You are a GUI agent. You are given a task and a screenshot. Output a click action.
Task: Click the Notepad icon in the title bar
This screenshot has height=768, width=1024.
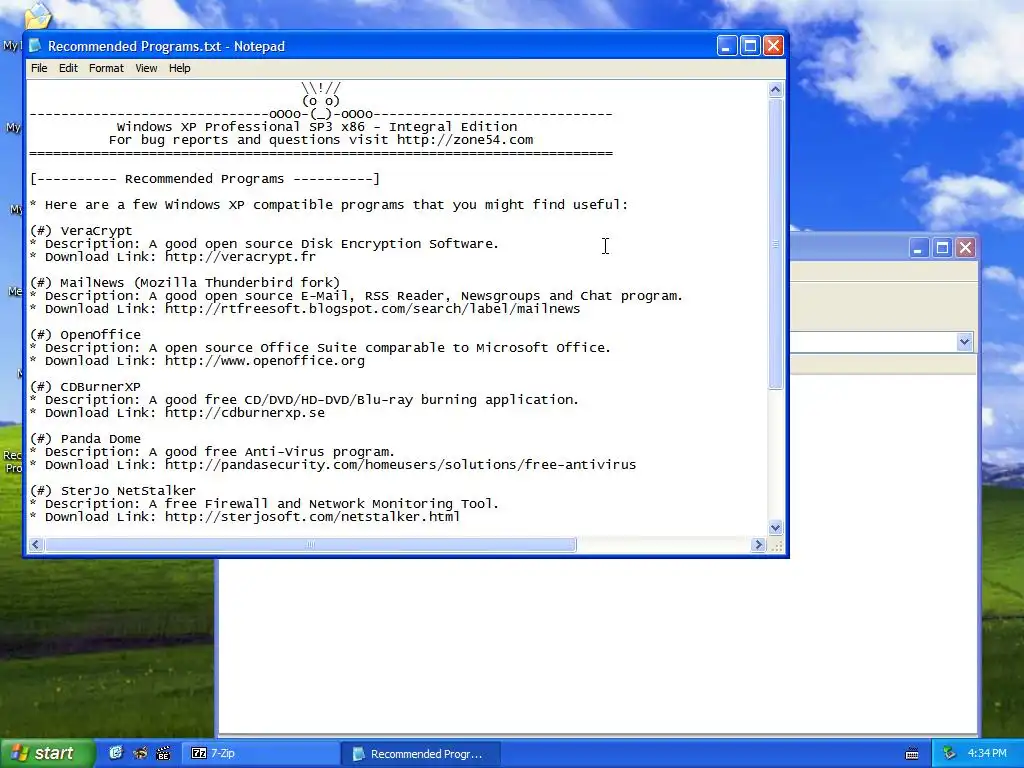tap(35, 46)
